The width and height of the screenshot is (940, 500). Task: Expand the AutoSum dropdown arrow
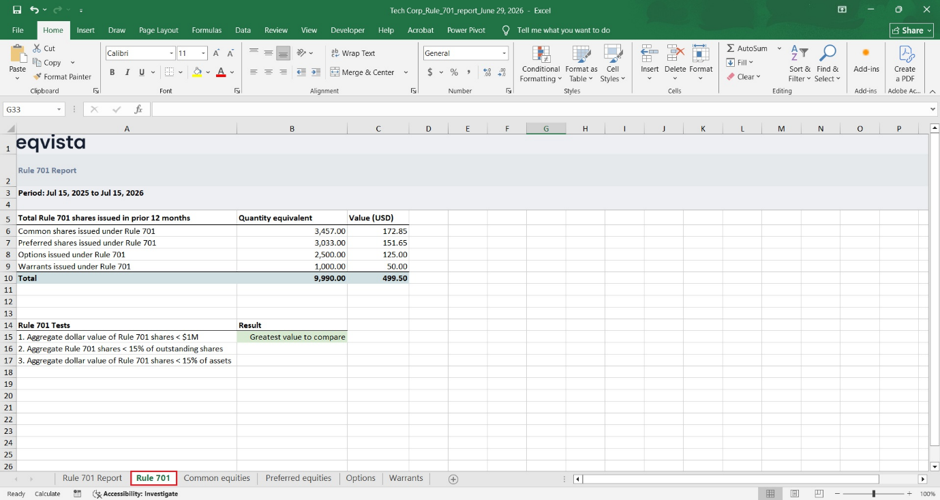click(779, 48)
